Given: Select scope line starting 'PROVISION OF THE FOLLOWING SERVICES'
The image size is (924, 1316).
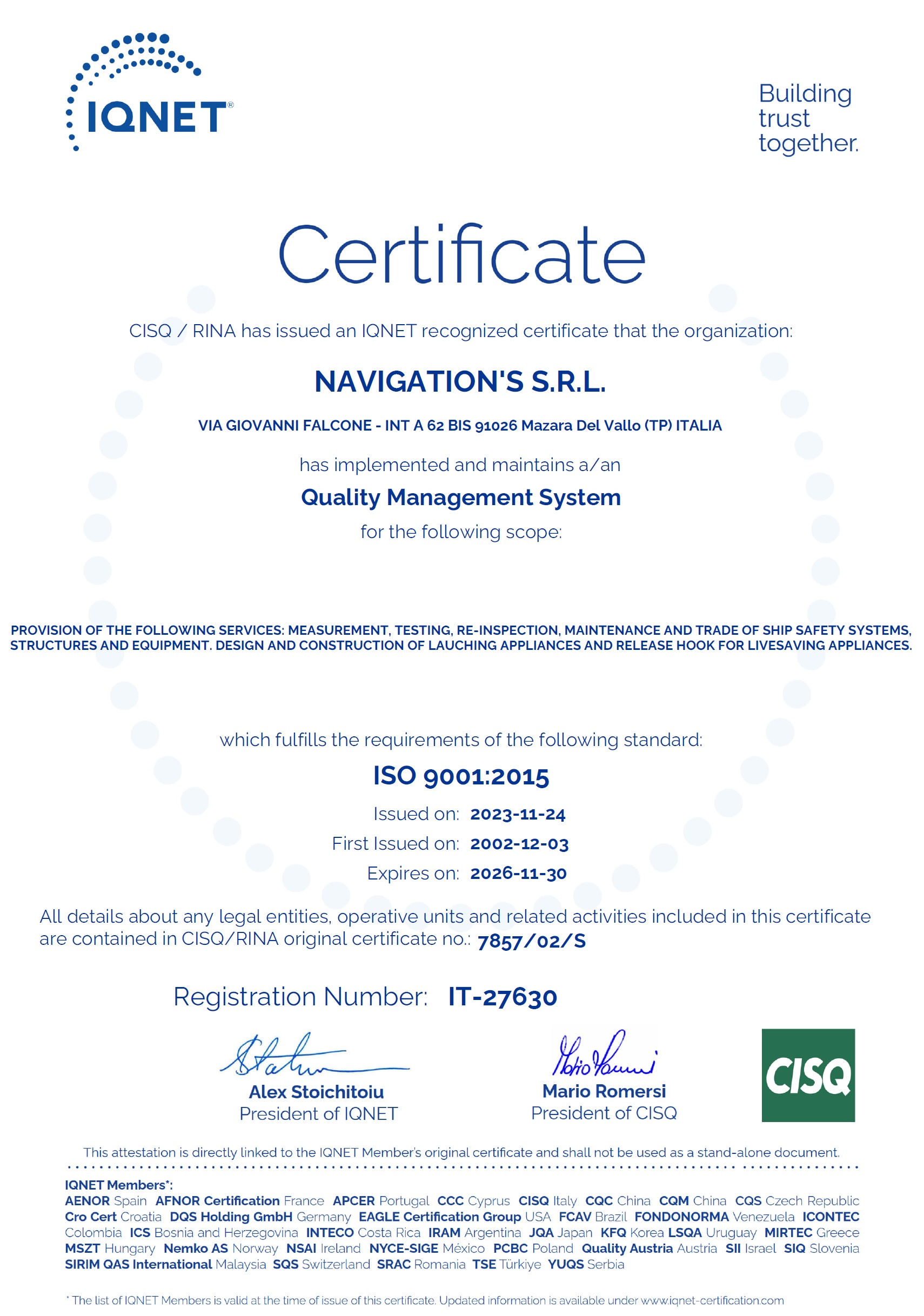Looking at the screenshot, I should [461, 630].
